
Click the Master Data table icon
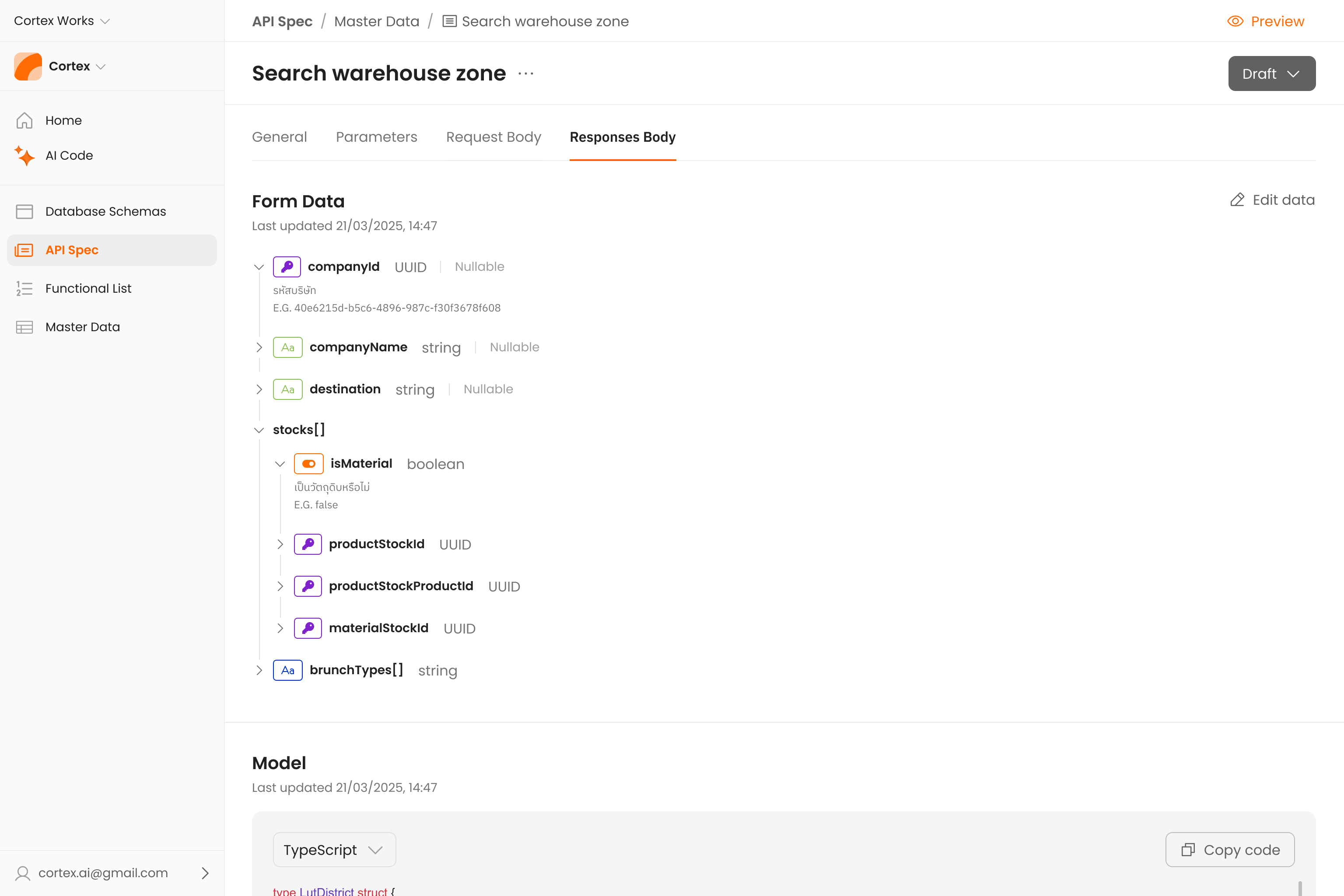[x=24, y=327]
